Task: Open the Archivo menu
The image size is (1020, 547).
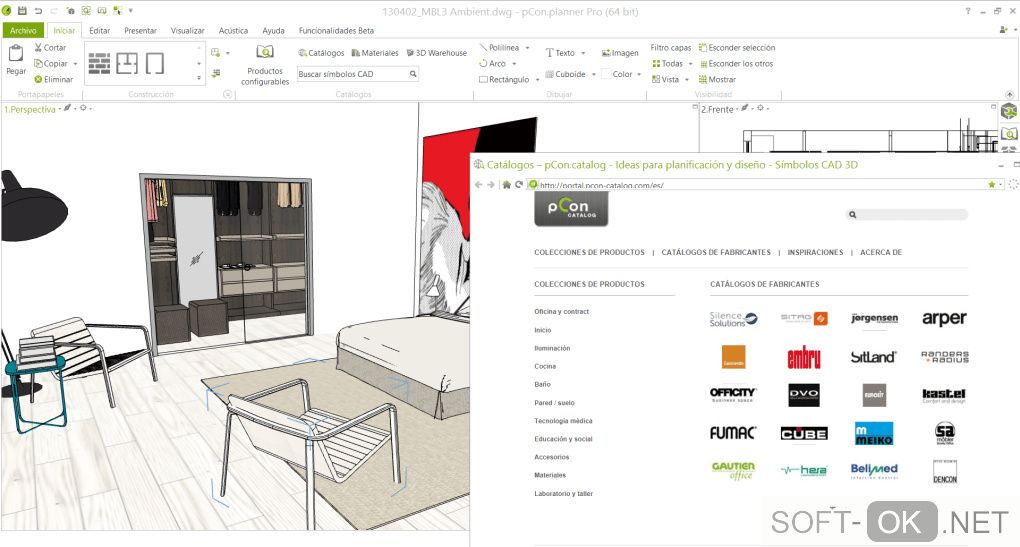Action: (x=23, y=31)
